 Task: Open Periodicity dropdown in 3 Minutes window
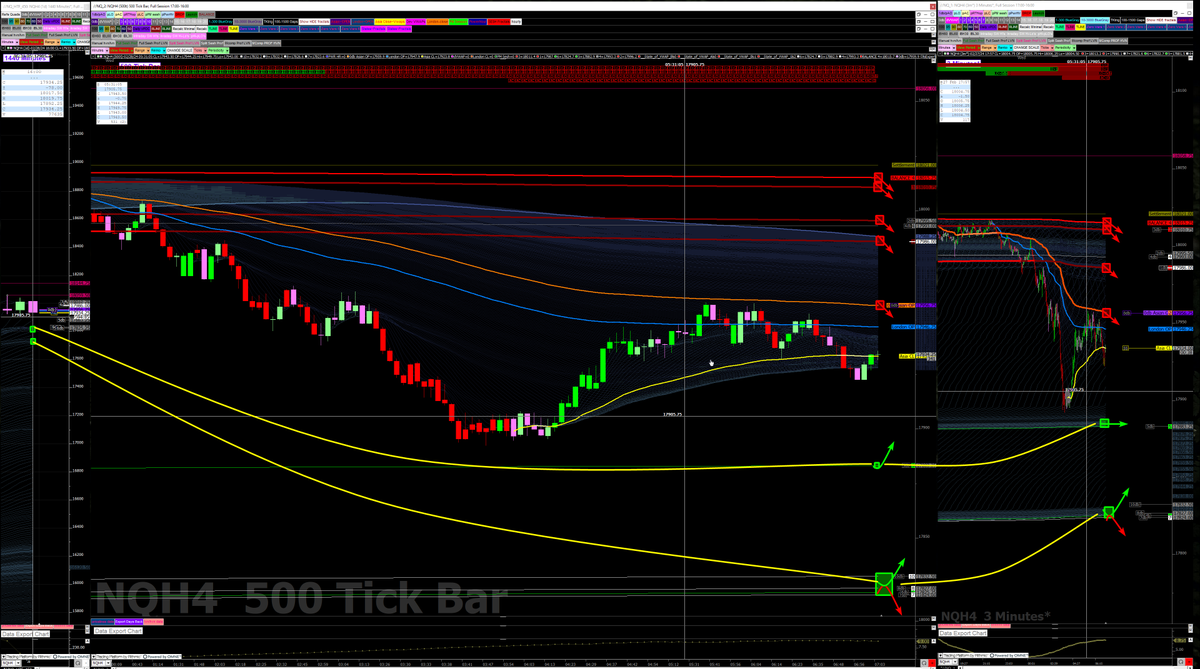tap(1065, 47)
